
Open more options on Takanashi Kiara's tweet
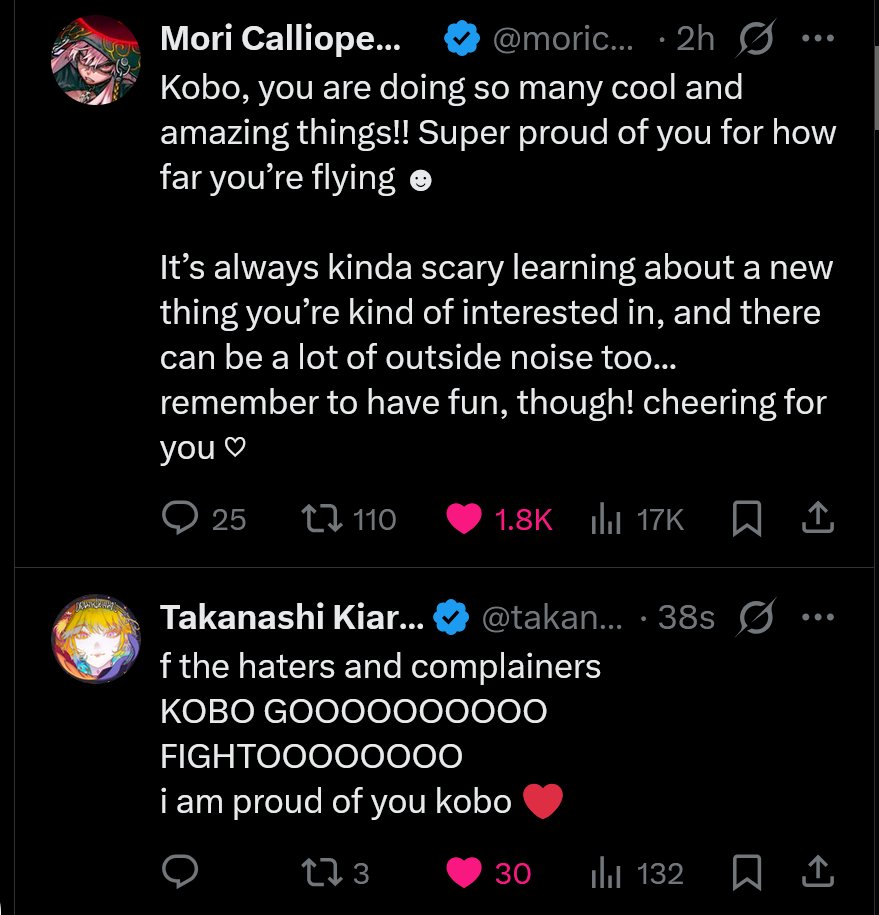[x=818, y=619]
